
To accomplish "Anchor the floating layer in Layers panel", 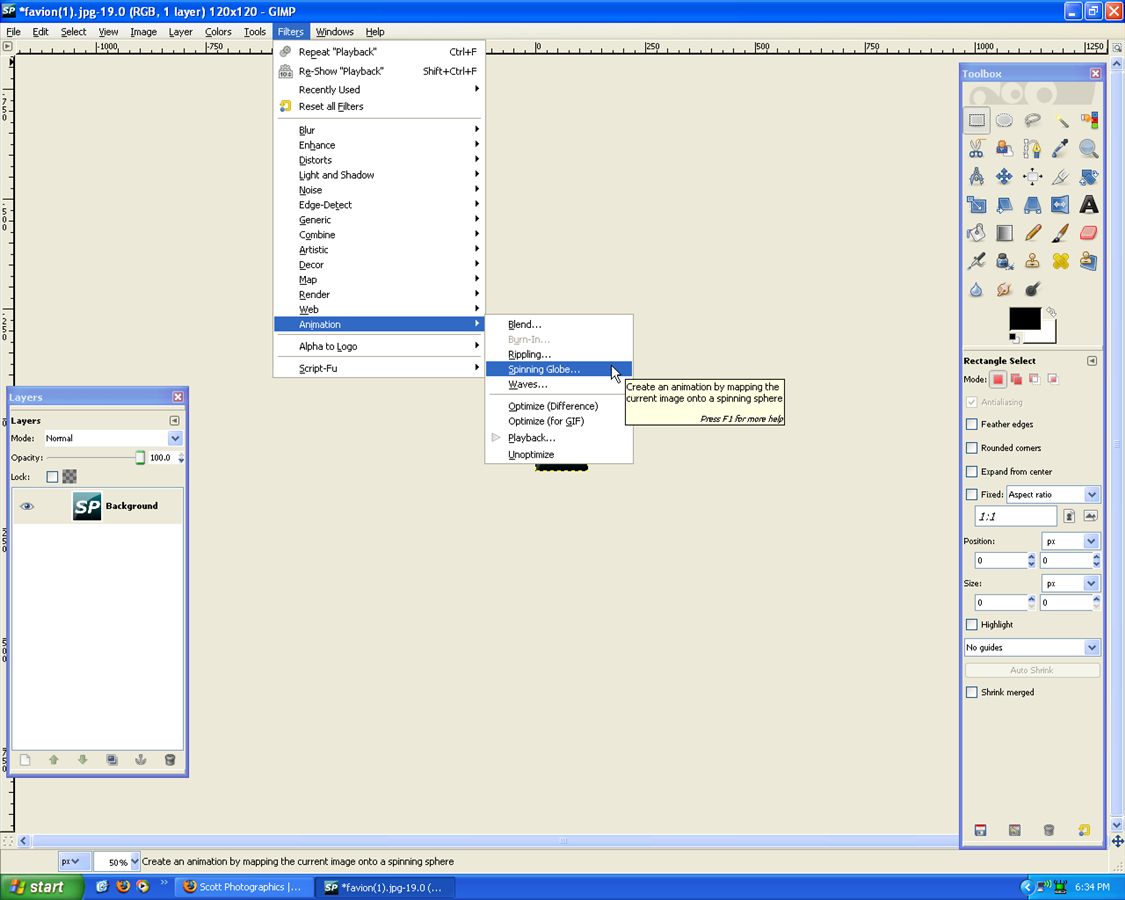I will click(141, 760).
